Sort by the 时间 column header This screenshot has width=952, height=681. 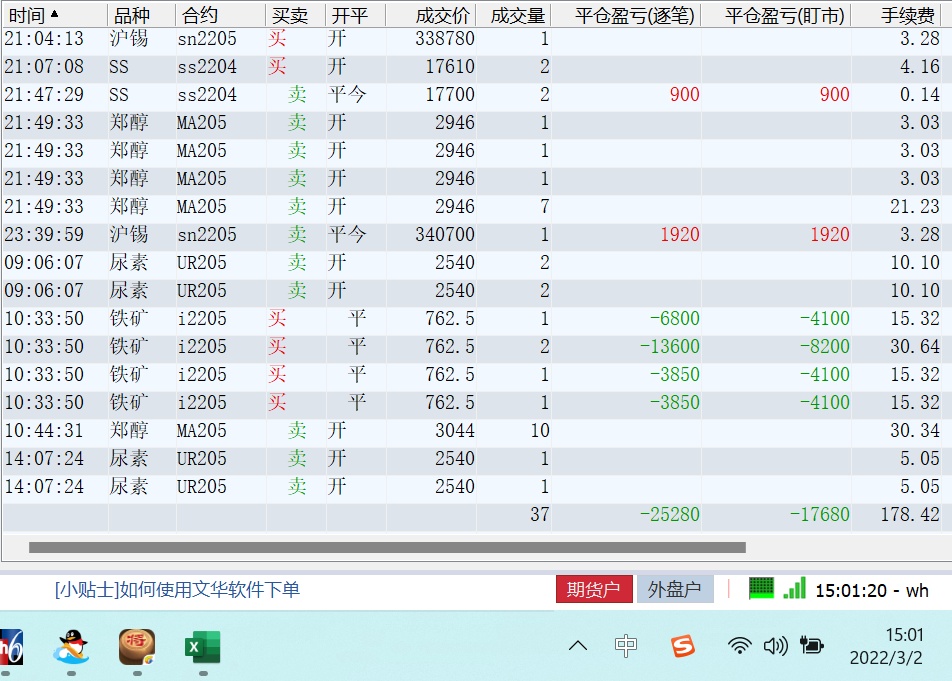click(55, 15)
